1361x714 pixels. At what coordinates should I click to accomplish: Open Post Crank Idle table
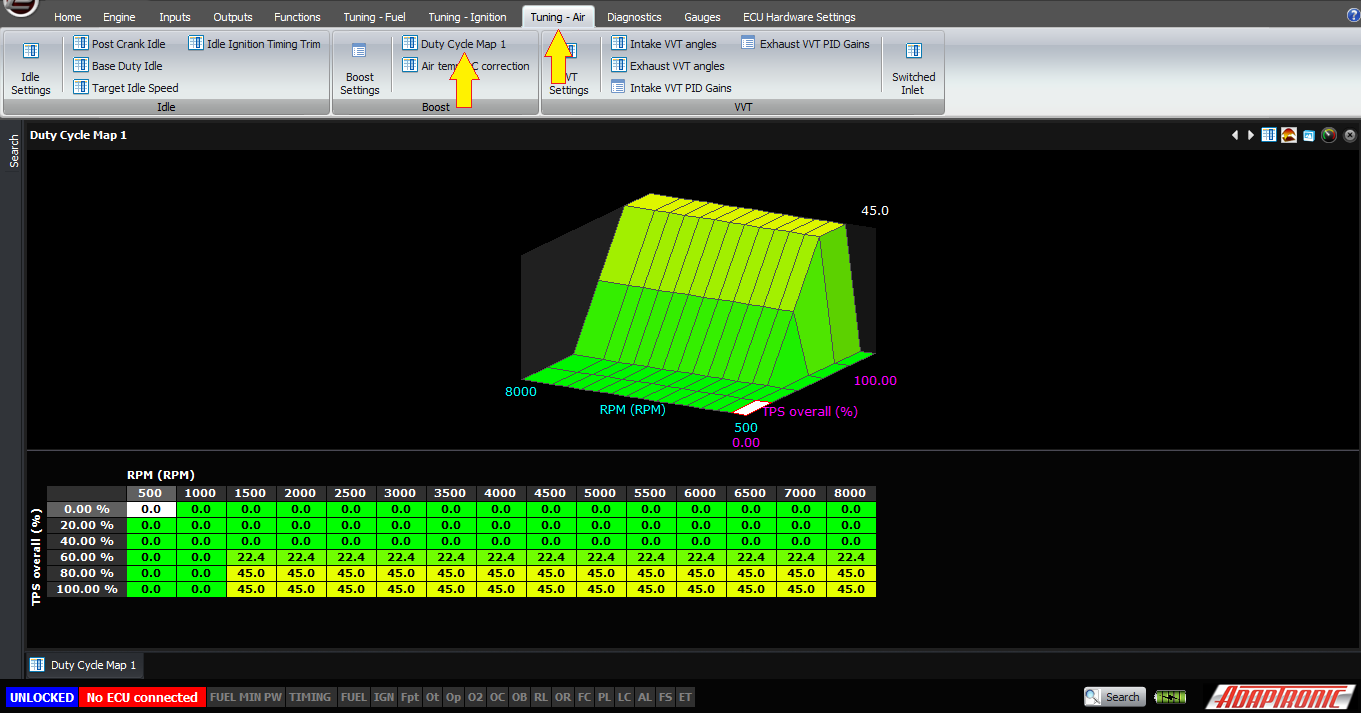tap(119, 44)
